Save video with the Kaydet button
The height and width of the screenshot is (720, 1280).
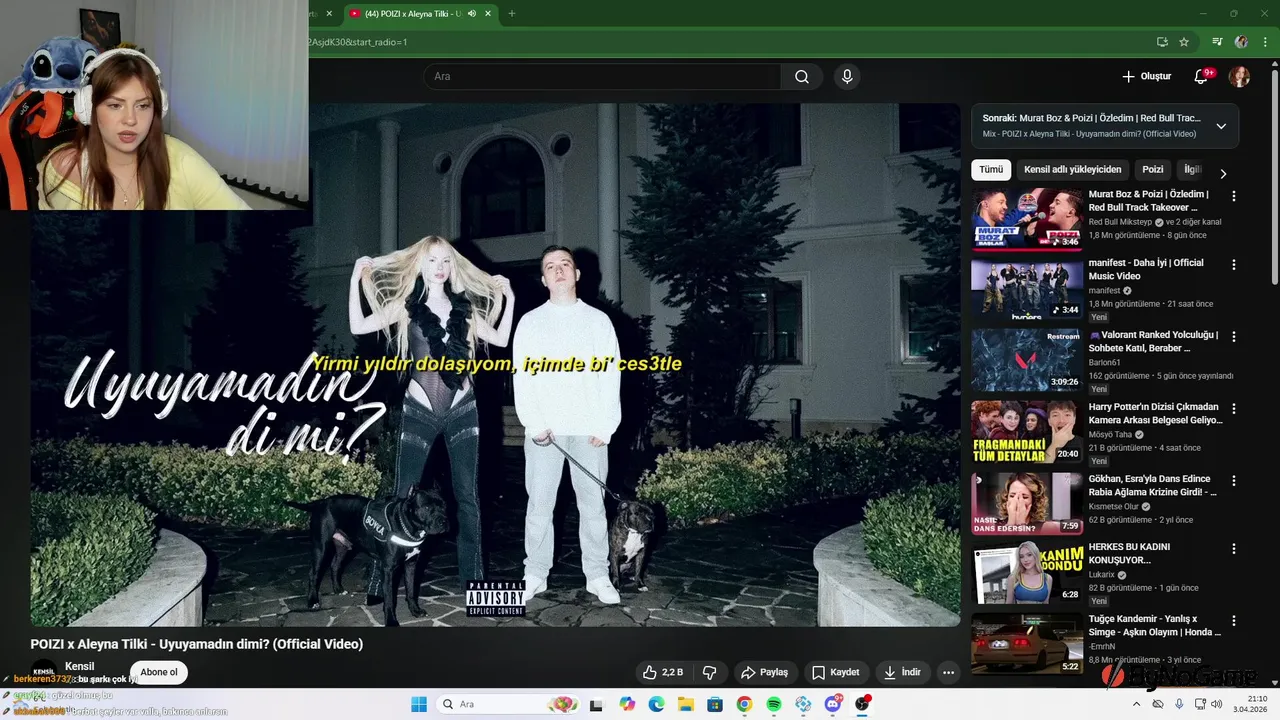[835, 672]
